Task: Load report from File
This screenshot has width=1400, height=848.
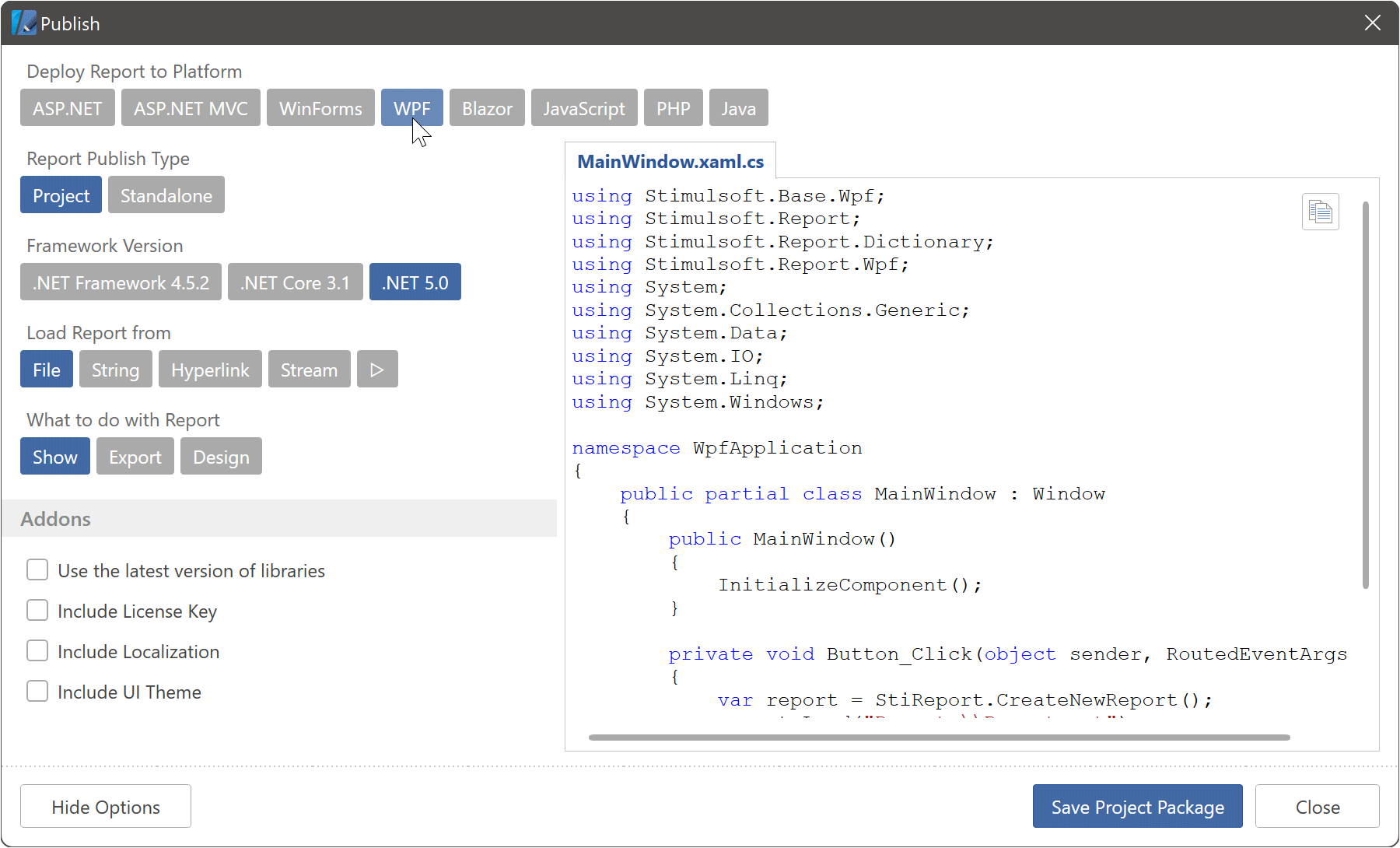Action: click(x=47, y=370)
